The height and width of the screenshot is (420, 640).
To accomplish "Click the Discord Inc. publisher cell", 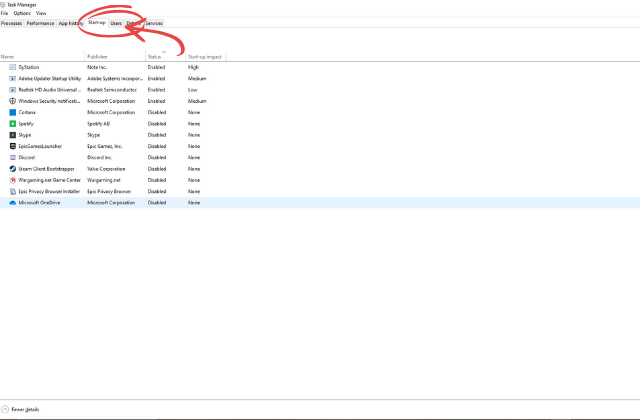I will (100, 158).
